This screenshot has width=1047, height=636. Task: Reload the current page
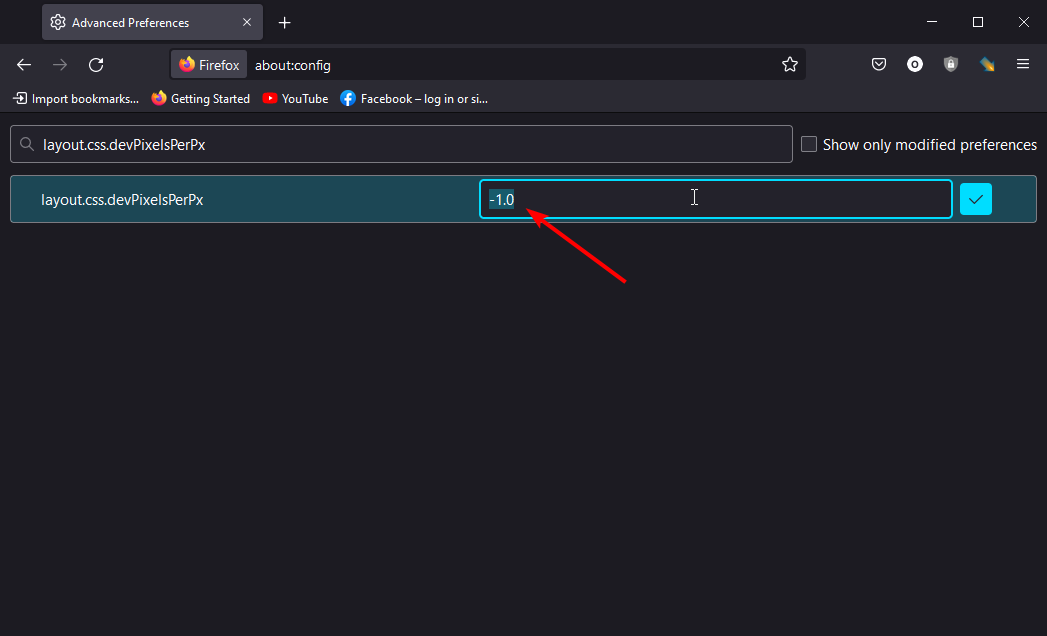click(96, 65)
